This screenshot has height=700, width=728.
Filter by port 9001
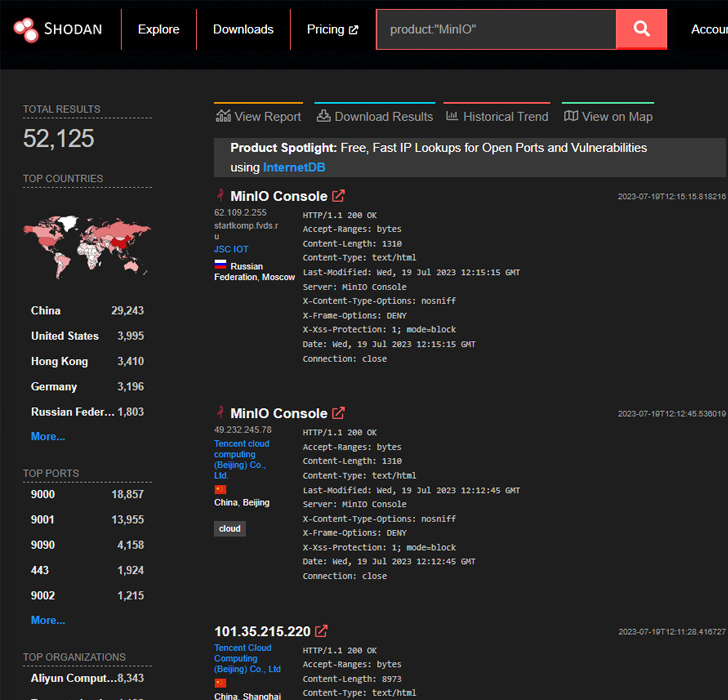click(x=87, y=519)
